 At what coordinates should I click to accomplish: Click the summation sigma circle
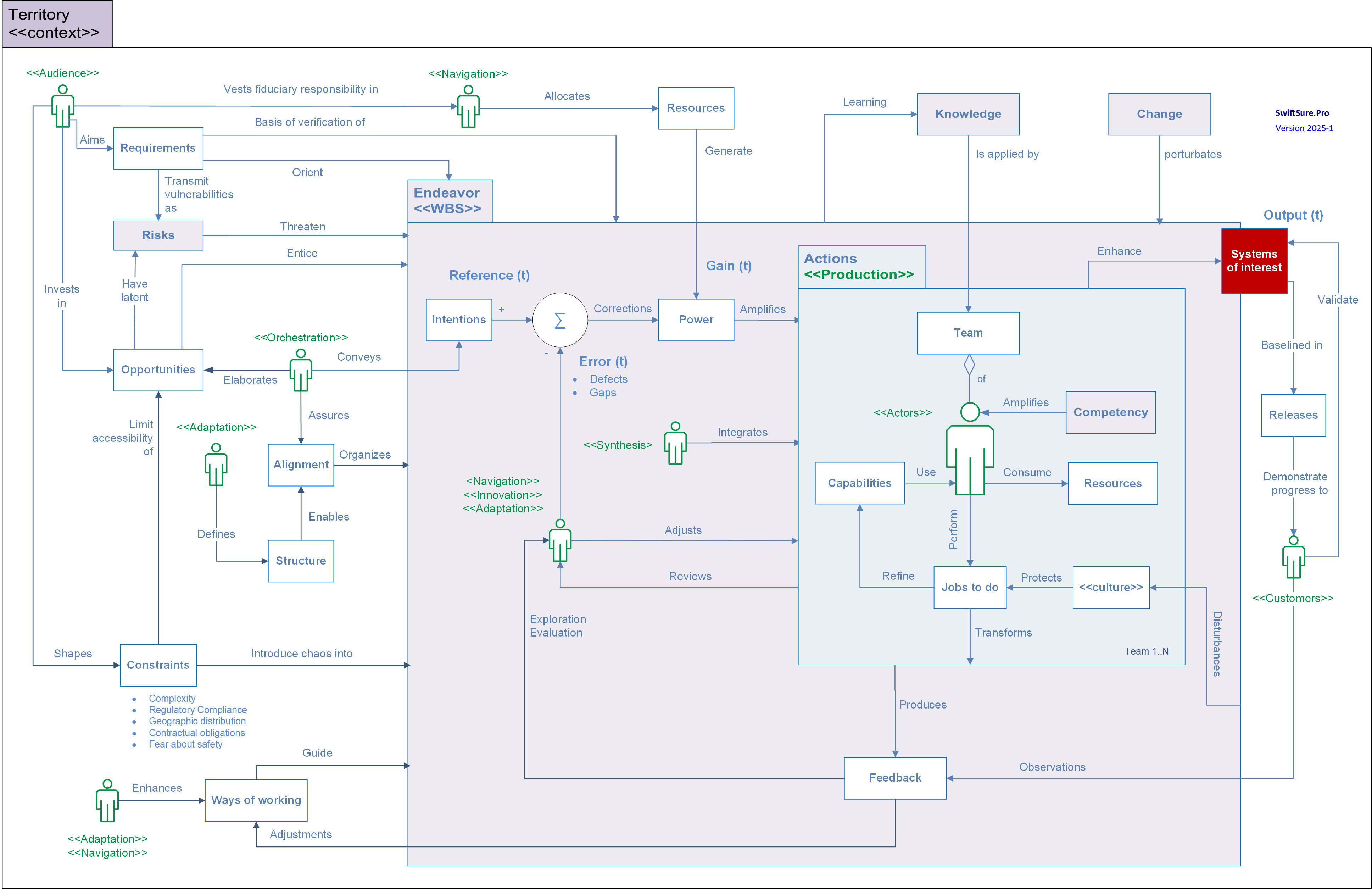click(x=560, y=320)
